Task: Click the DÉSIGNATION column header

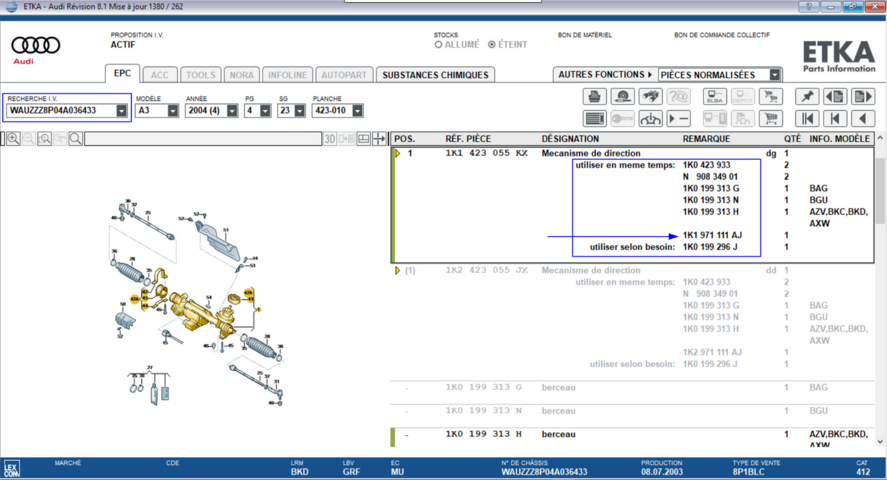Action: [570, 139]
